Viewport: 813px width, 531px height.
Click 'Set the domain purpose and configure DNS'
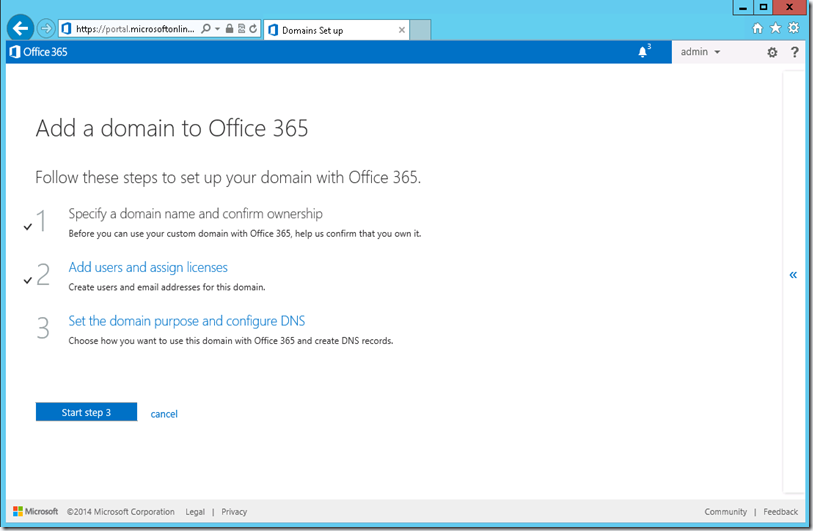[x=187, y=321]
